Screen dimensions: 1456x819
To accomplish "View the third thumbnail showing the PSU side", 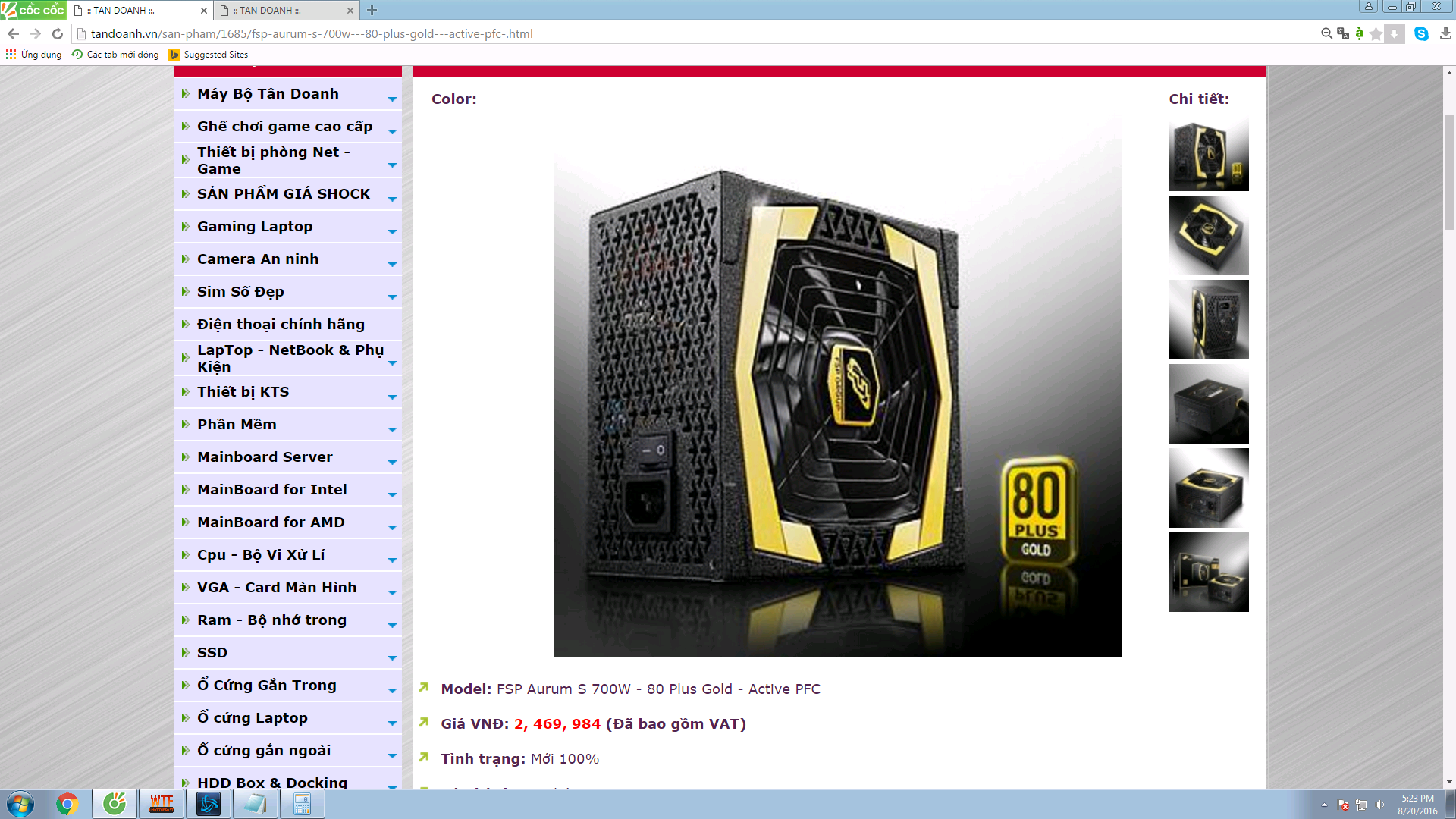I will tap(1209, 319).
